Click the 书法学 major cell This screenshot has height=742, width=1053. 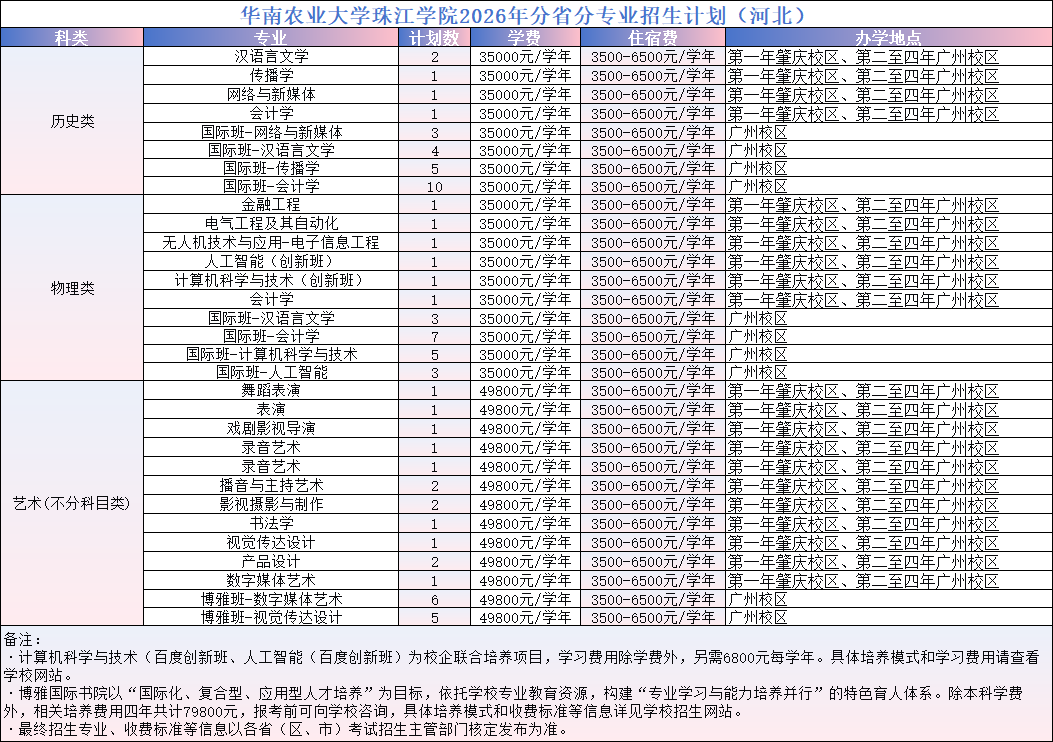(x=271, y=522)
